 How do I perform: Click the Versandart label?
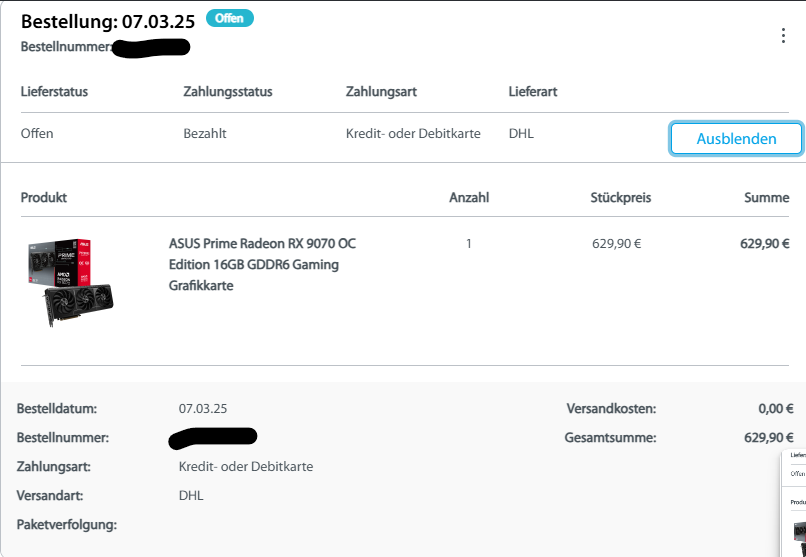[x=50, y=496]
